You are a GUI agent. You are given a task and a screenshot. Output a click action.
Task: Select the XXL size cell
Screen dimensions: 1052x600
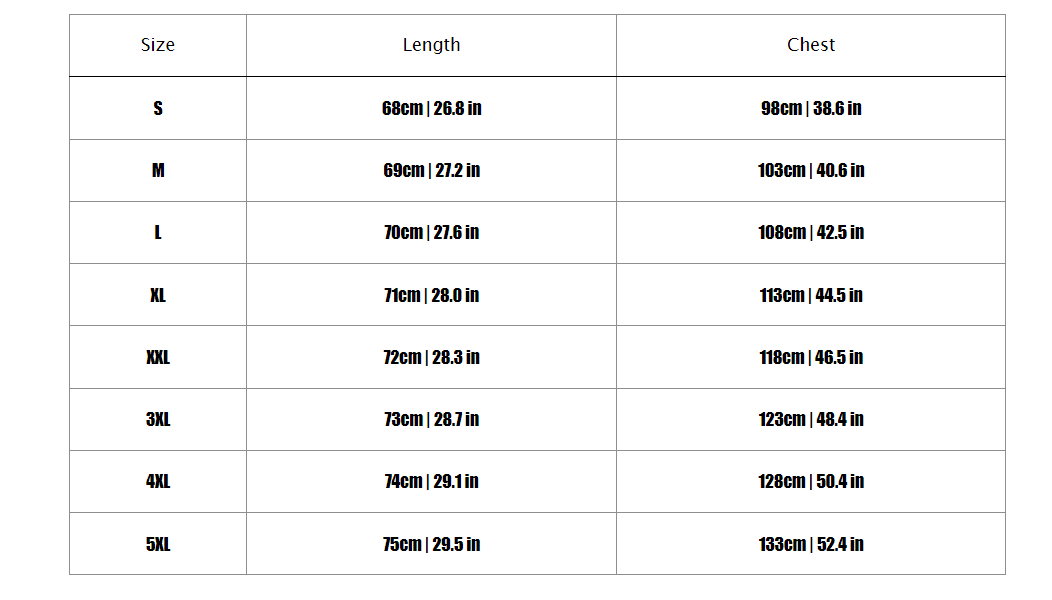point(158,357)
